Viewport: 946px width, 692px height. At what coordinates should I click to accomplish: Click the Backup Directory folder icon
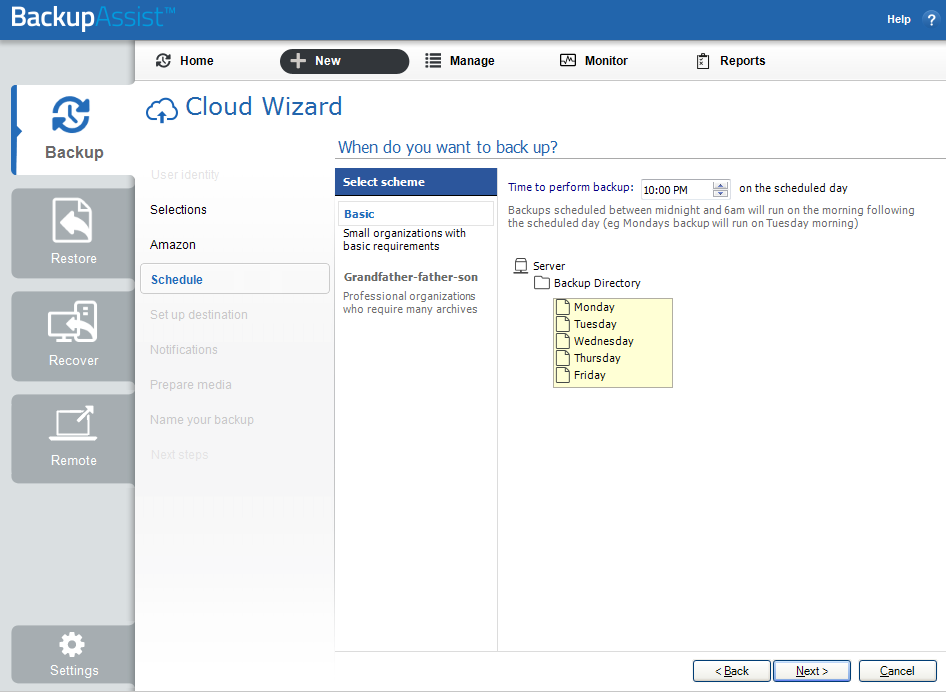[x=542, y=282]
